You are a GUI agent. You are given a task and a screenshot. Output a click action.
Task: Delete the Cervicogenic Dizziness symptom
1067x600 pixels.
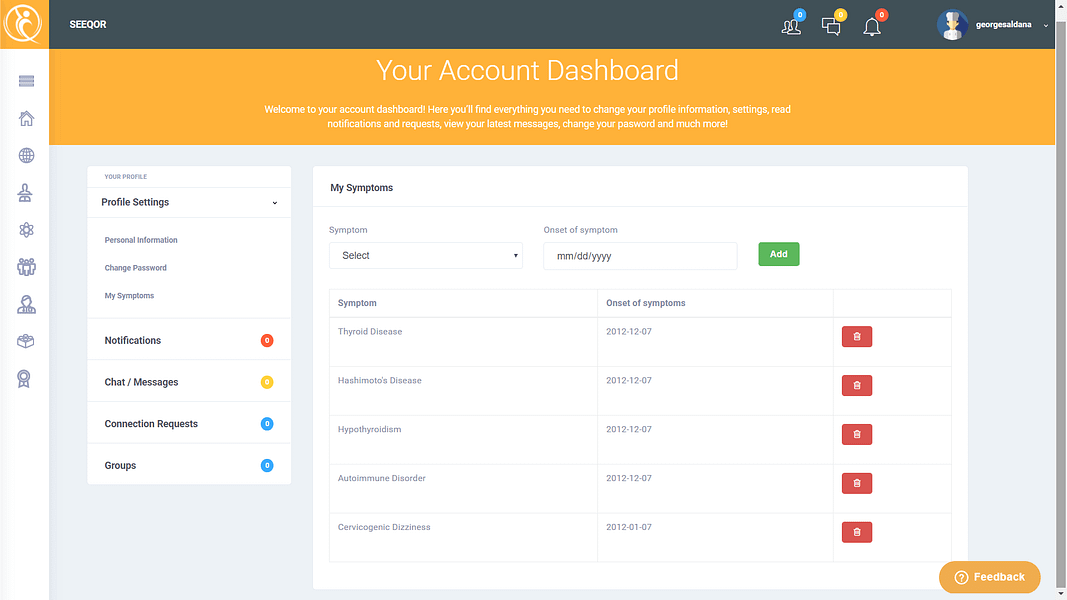[x=857, y=533]
